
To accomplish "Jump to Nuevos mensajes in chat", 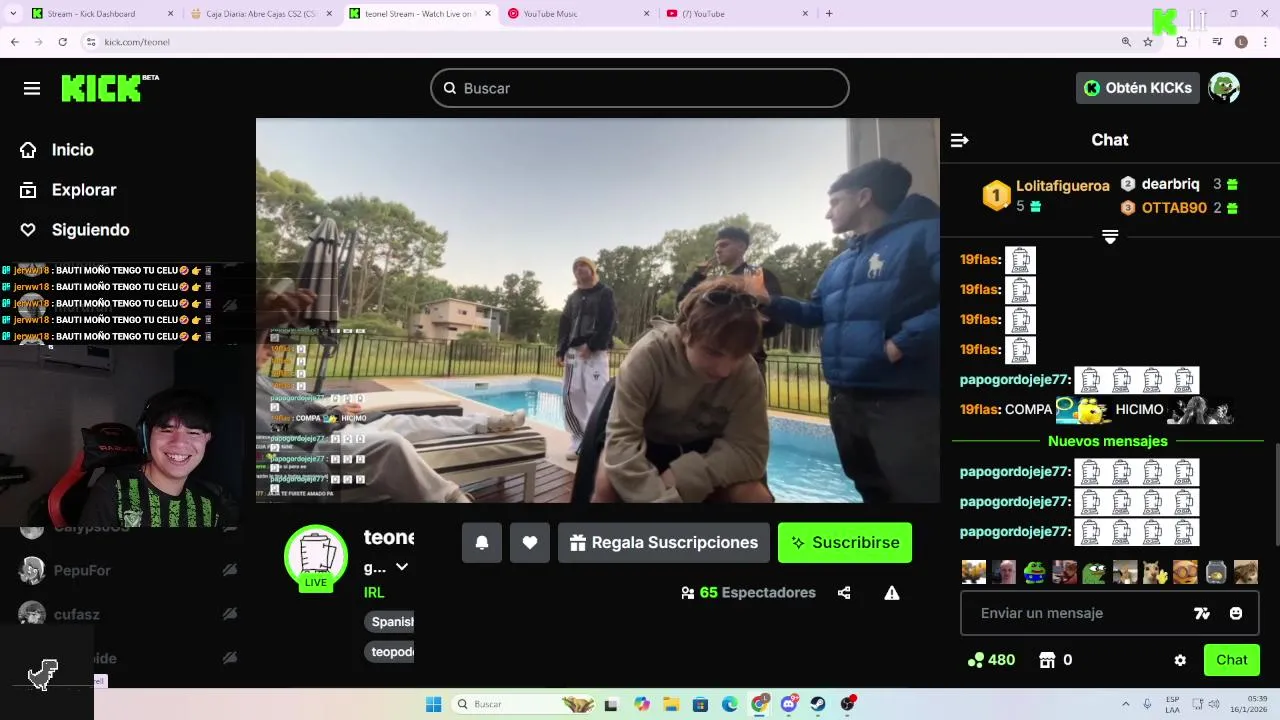I will [x=1108, y=441].
